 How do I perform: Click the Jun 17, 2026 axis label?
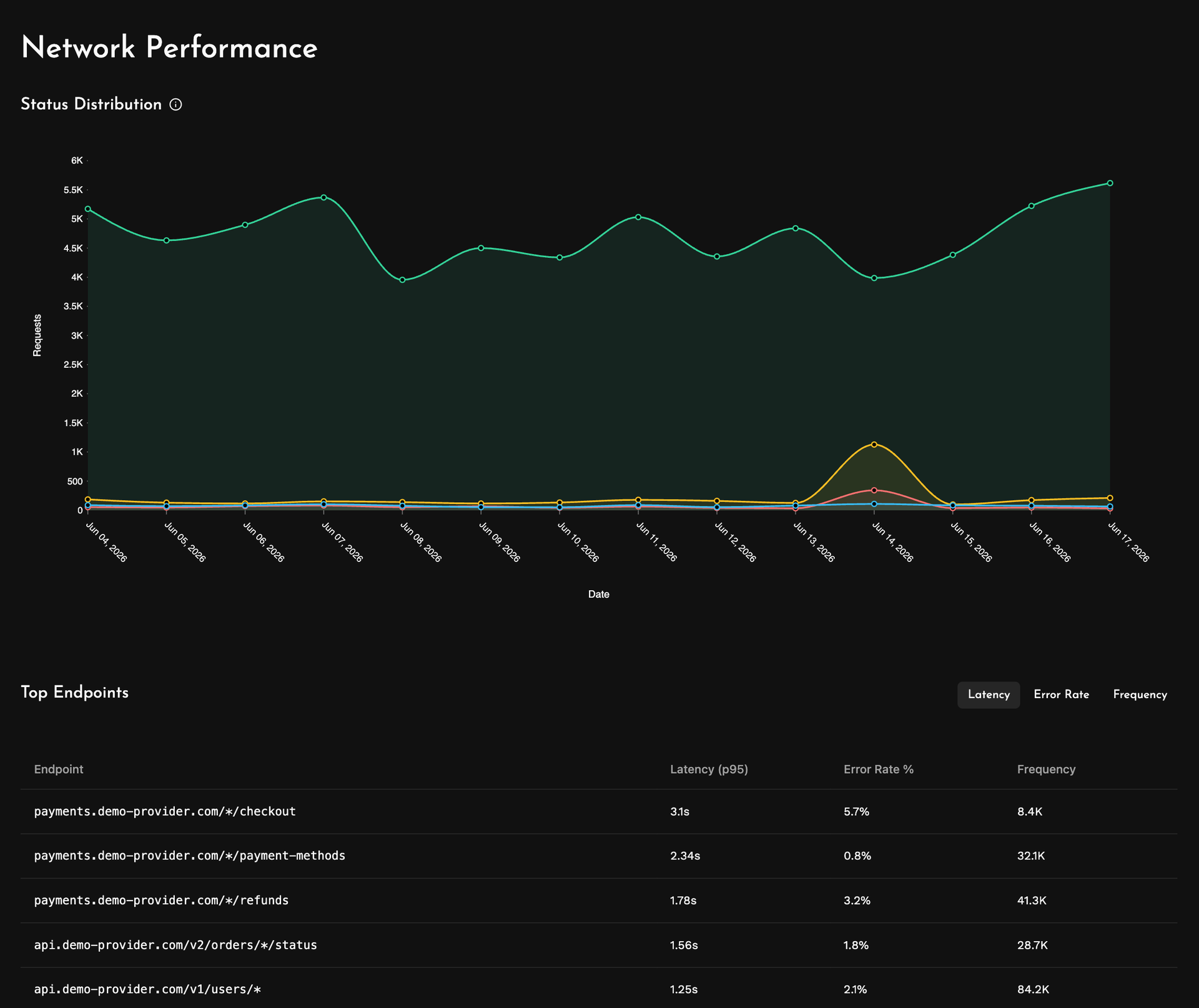1128,542
